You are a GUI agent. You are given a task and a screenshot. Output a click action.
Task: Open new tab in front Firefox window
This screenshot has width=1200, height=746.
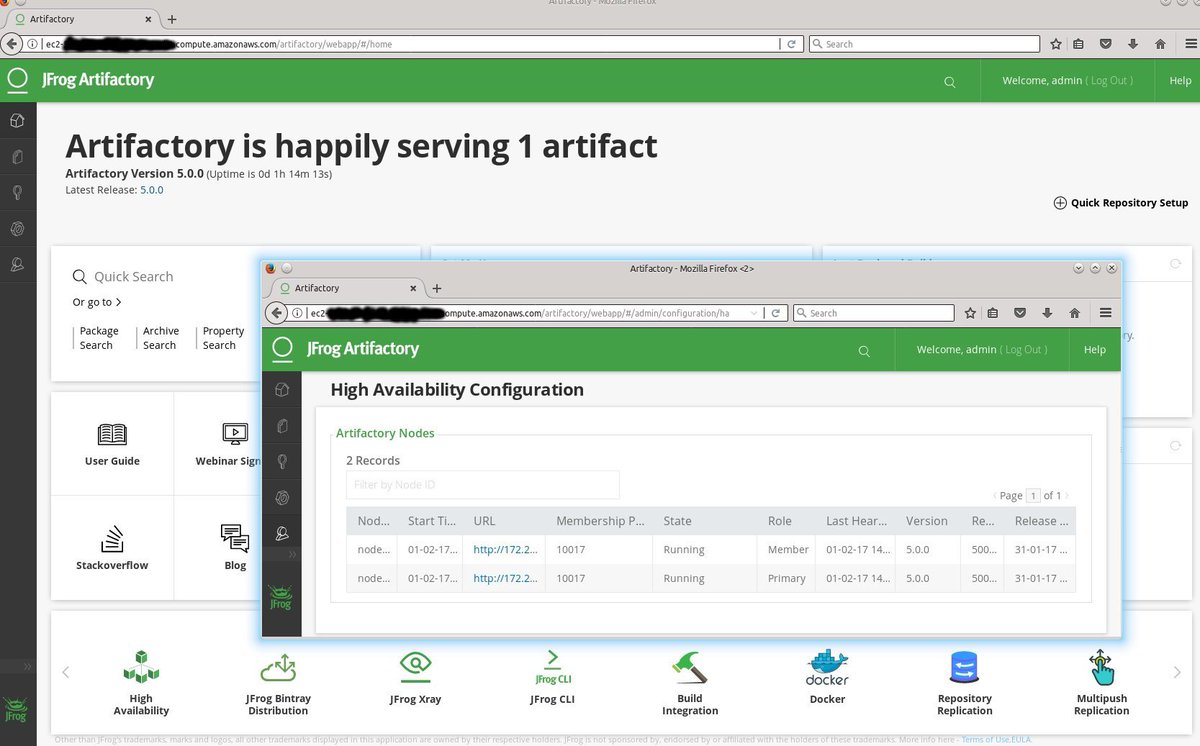[437, 288]
